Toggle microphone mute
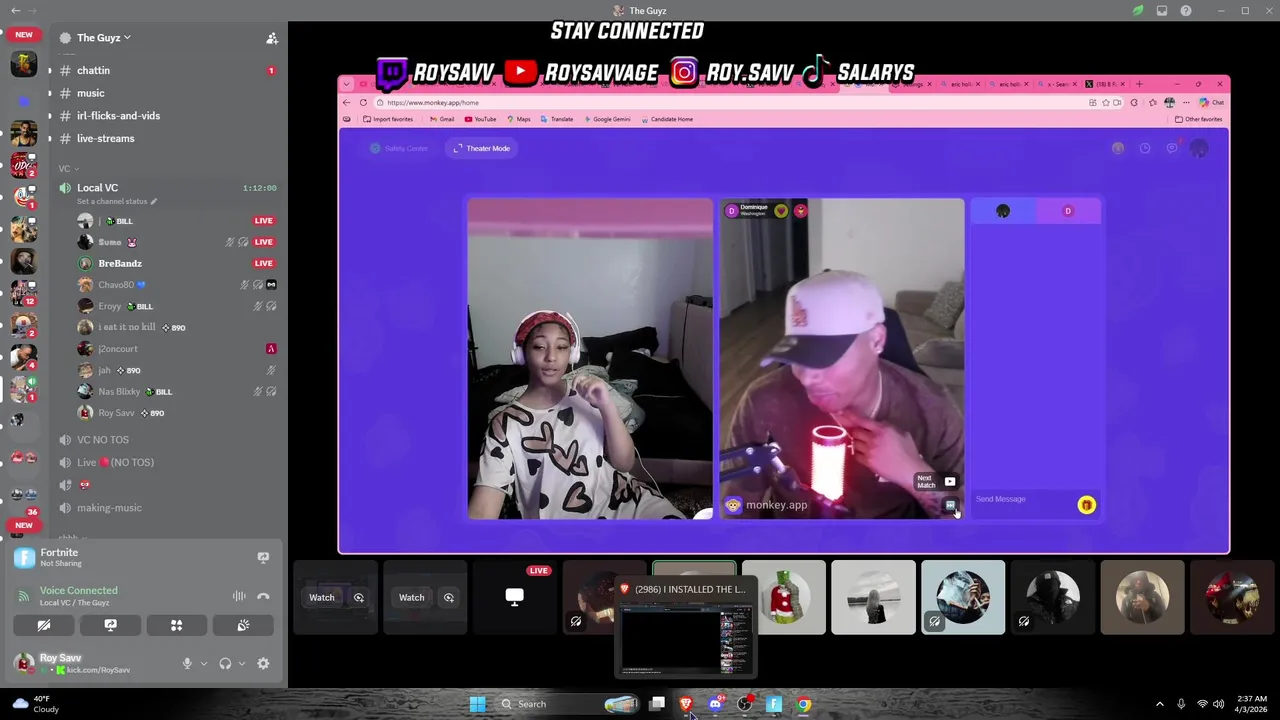Viewport: 1280px width, 720px height. point(187,664)
